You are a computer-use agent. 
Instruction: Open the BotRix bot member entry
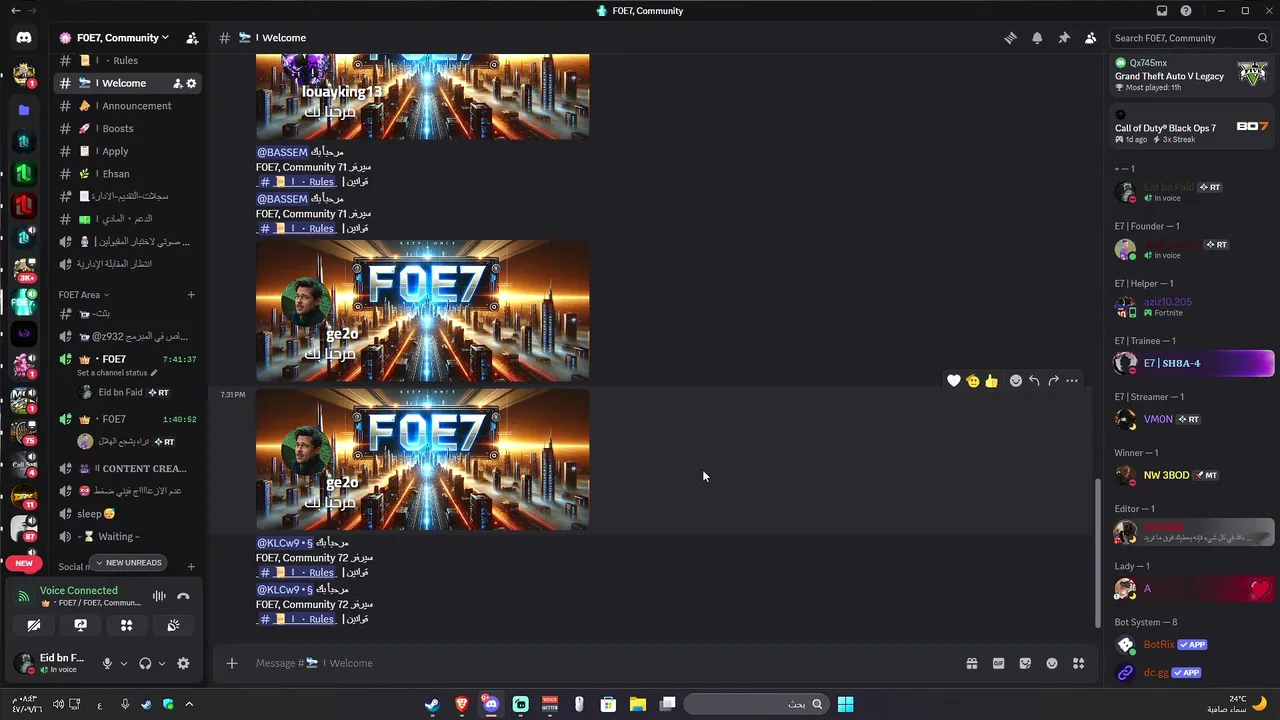pos(1194,645)
